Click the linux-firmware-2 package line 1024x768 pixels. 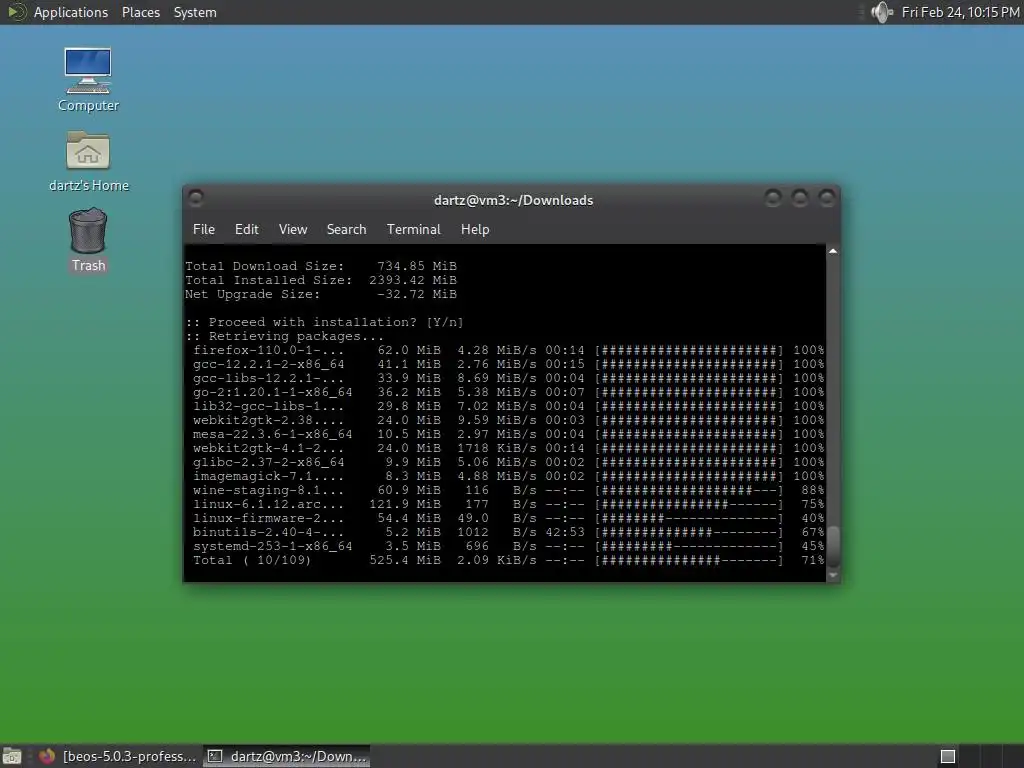point(508,519)
